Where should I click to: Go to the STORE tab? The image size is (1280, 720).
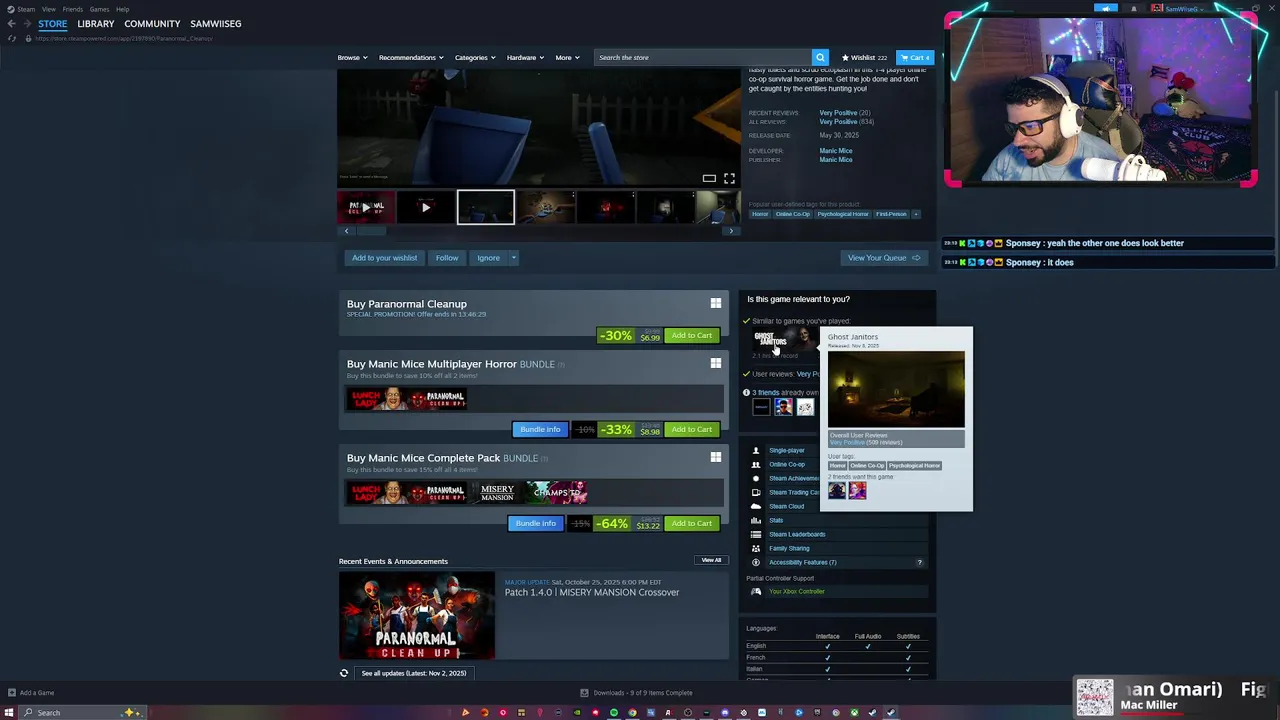point(53,23)
